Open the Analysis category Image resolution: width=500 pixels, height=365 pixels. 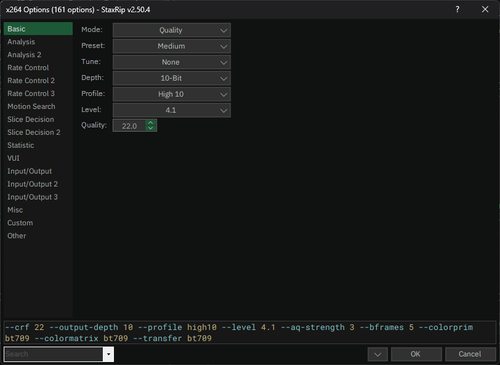pyautogui.click(x=38, y=42)
